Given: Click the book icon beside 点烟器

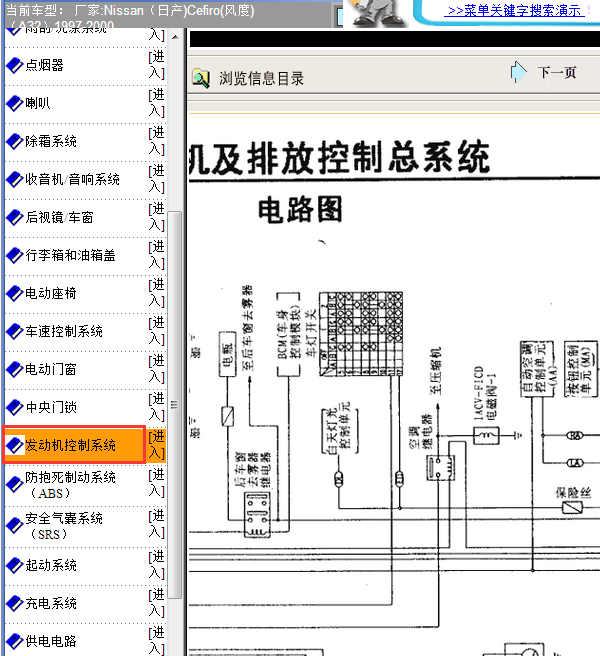Looking at the screenshot, I should click(15, 66).
